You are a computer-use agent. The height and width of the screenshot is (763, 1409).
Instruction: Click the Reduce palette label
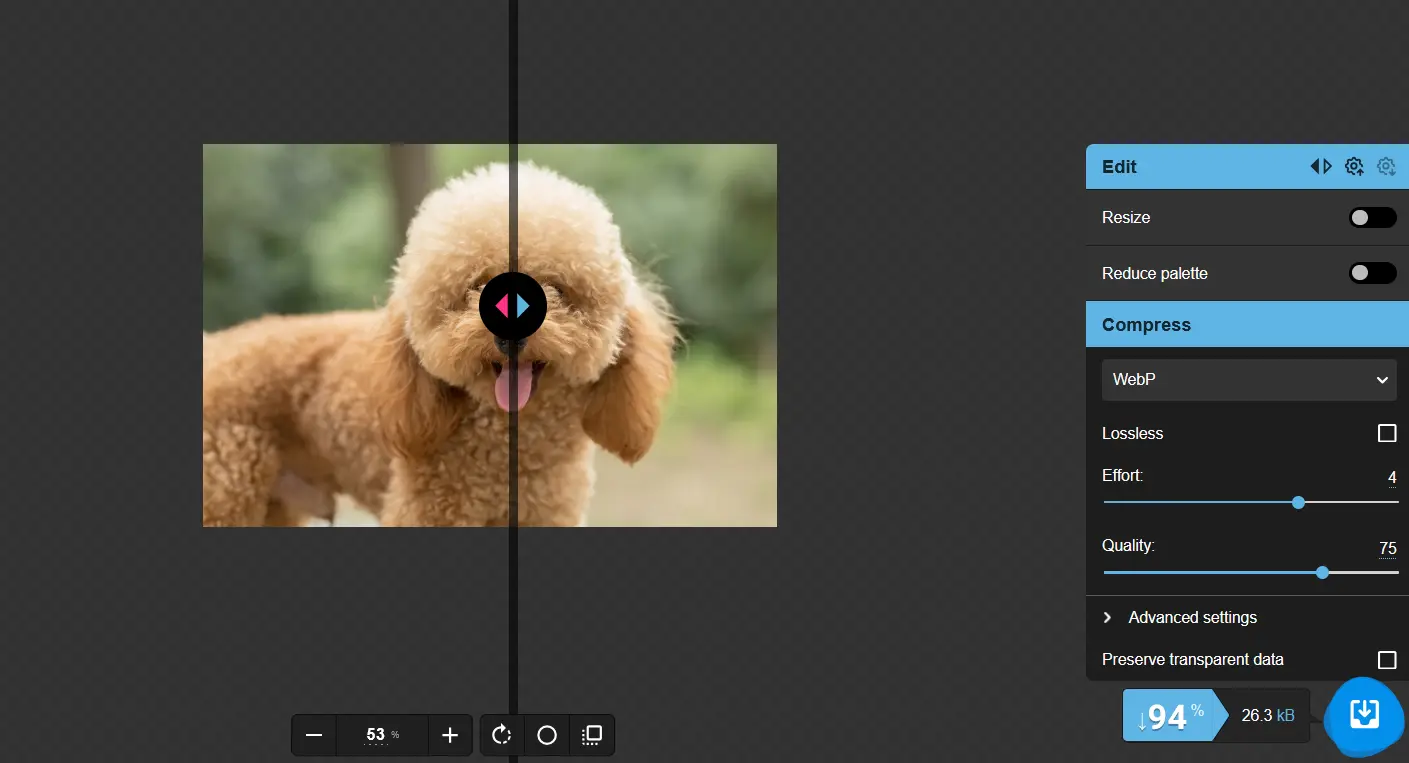(1155, 273)
